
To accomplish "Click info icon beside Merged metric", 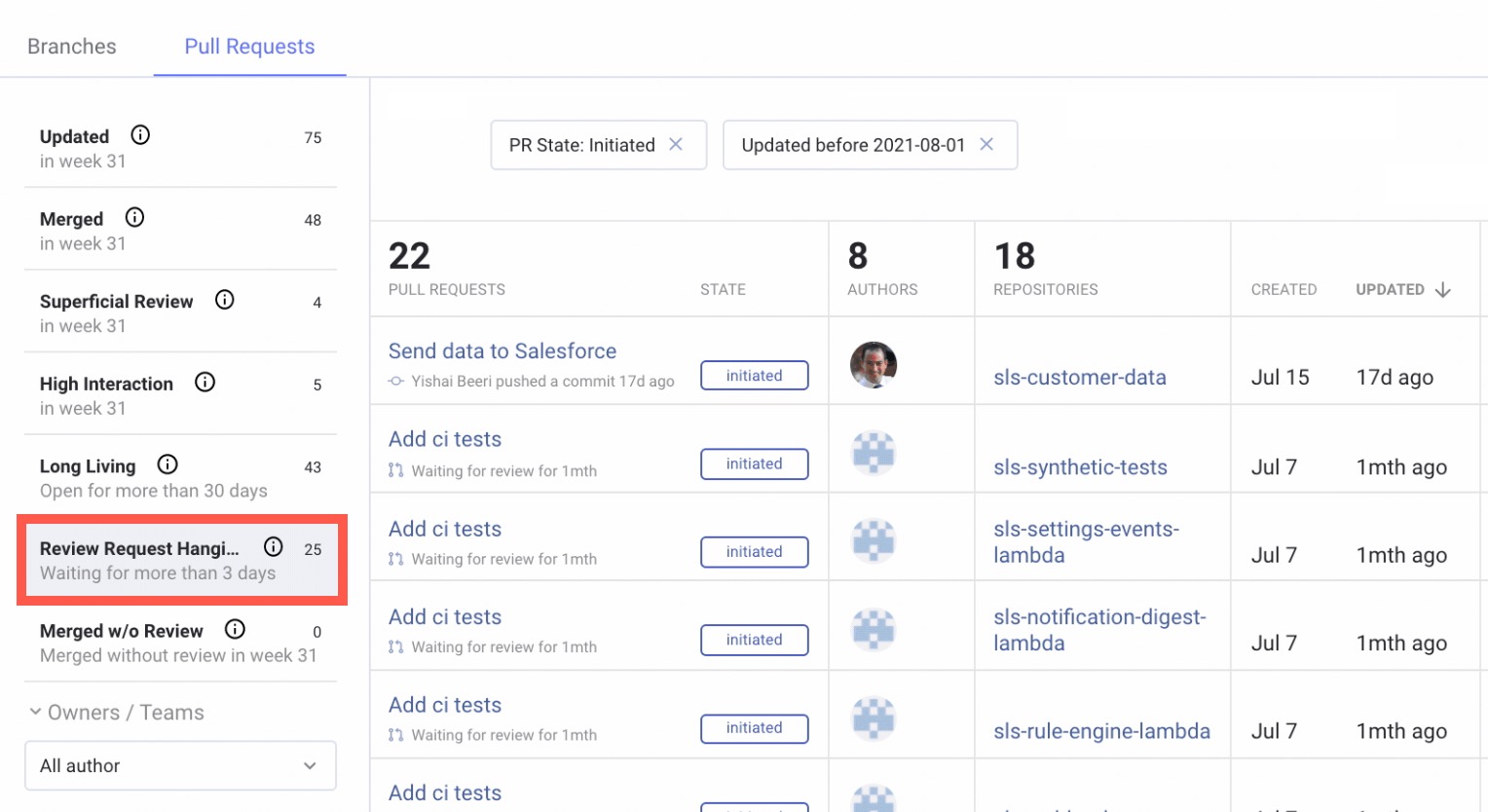I will (x=134, y=218).
